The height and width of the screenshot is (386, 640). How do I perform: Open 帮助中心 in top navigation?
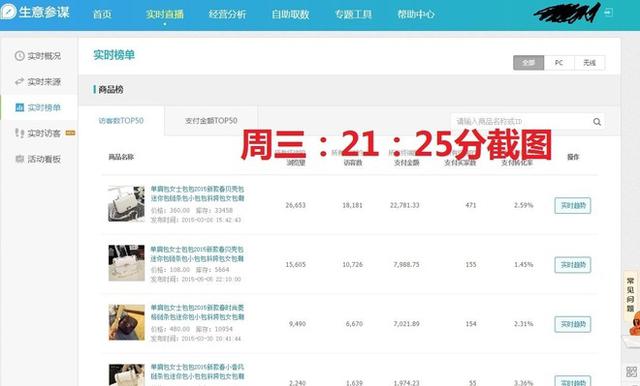[x=416, y=14]
